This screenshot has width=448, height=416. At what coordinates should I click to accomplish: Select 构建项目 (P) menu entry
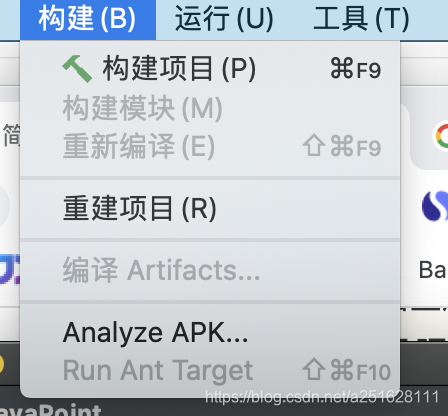[x=210, y=69]
